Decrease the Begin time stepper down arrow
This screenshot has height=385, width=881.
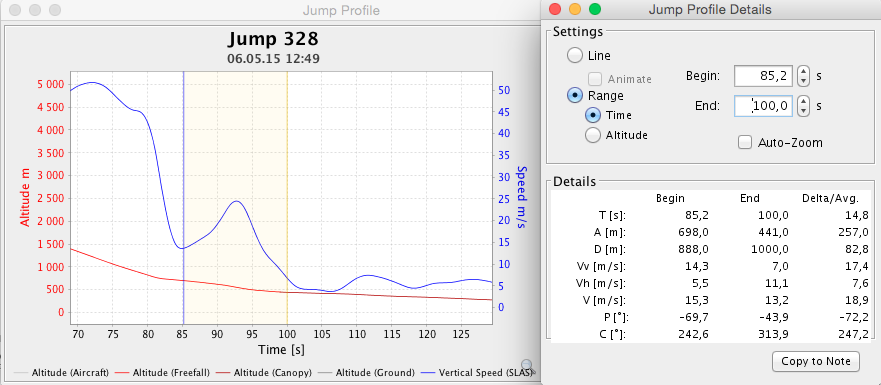point(803,80)
